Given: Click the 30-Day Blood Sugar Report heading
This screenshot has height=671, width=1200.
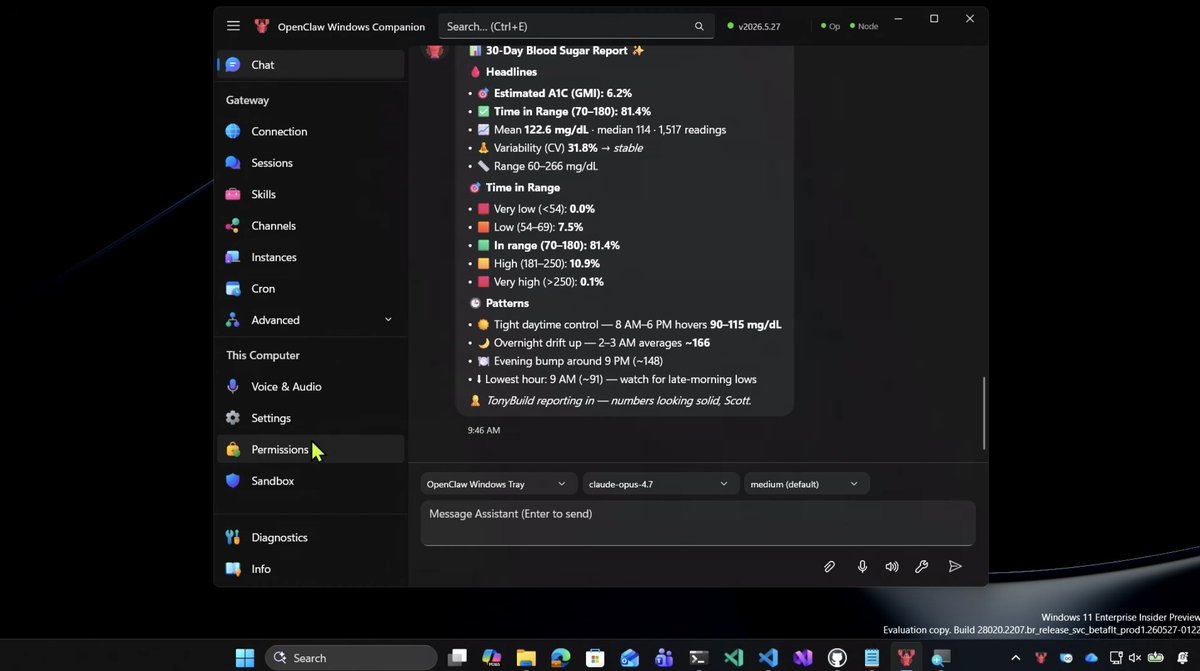Looking at the screenshot, I should (x=557, y=50).
